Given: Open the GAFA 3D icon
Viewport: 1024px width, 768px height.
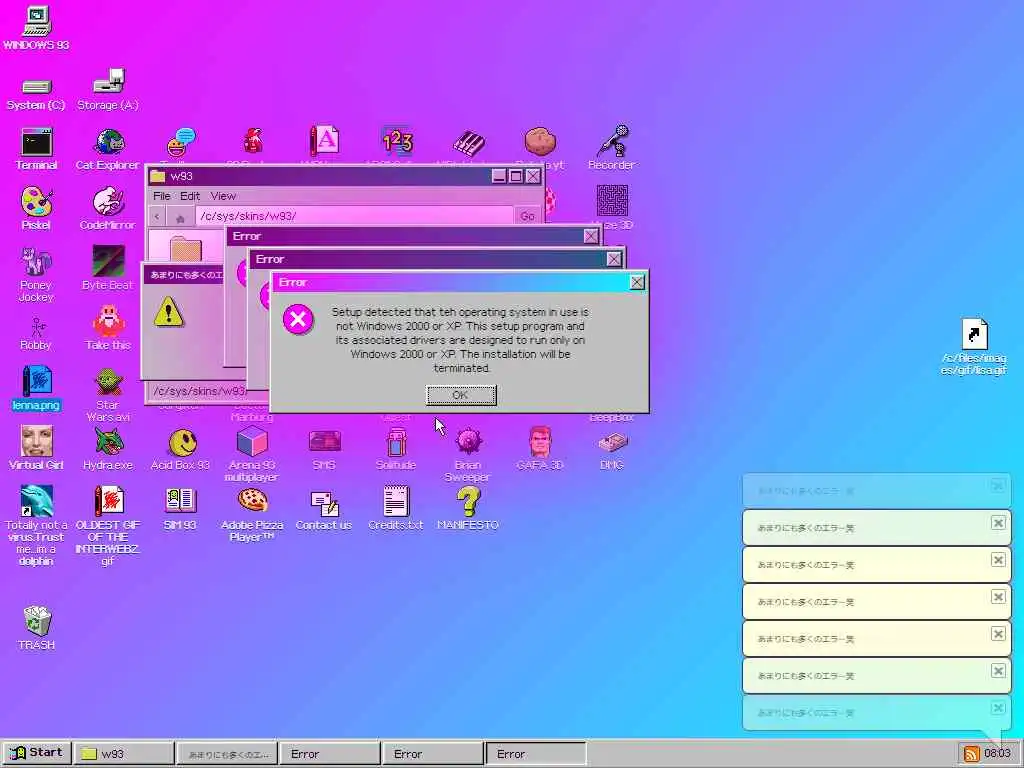Looking at the screenshot, I should pos(540,441).
